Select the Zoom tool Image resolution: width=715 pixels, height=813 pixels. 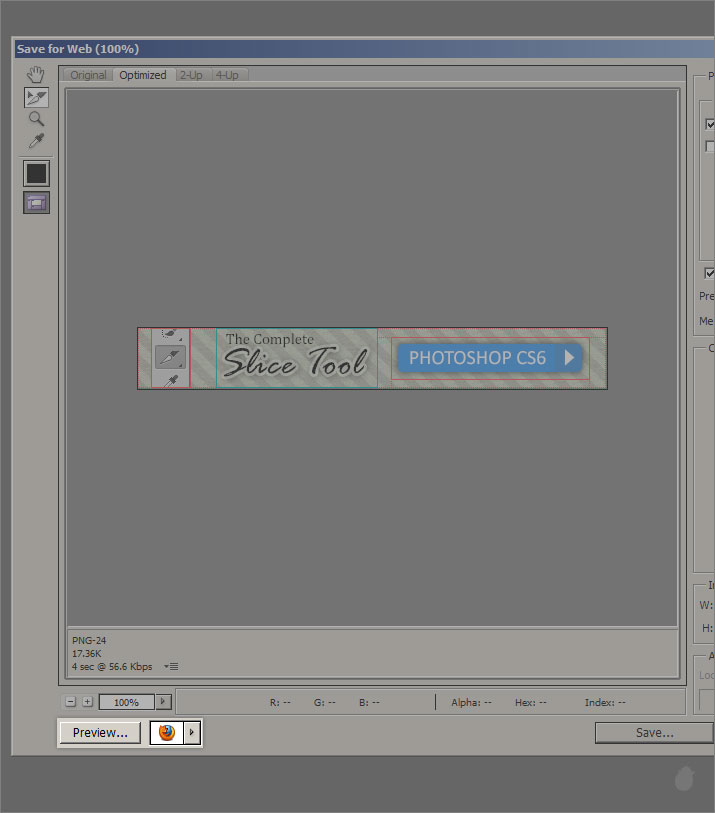pyautogui.click(x=36, y=119)
